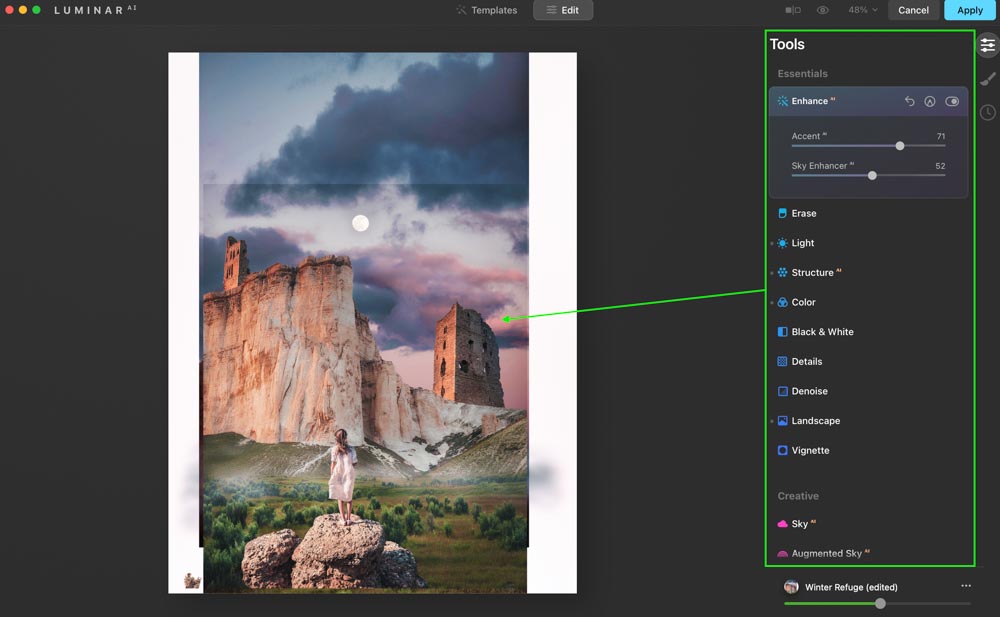
Task: Open the Black & White tool
Action: (x=822, y=332)
